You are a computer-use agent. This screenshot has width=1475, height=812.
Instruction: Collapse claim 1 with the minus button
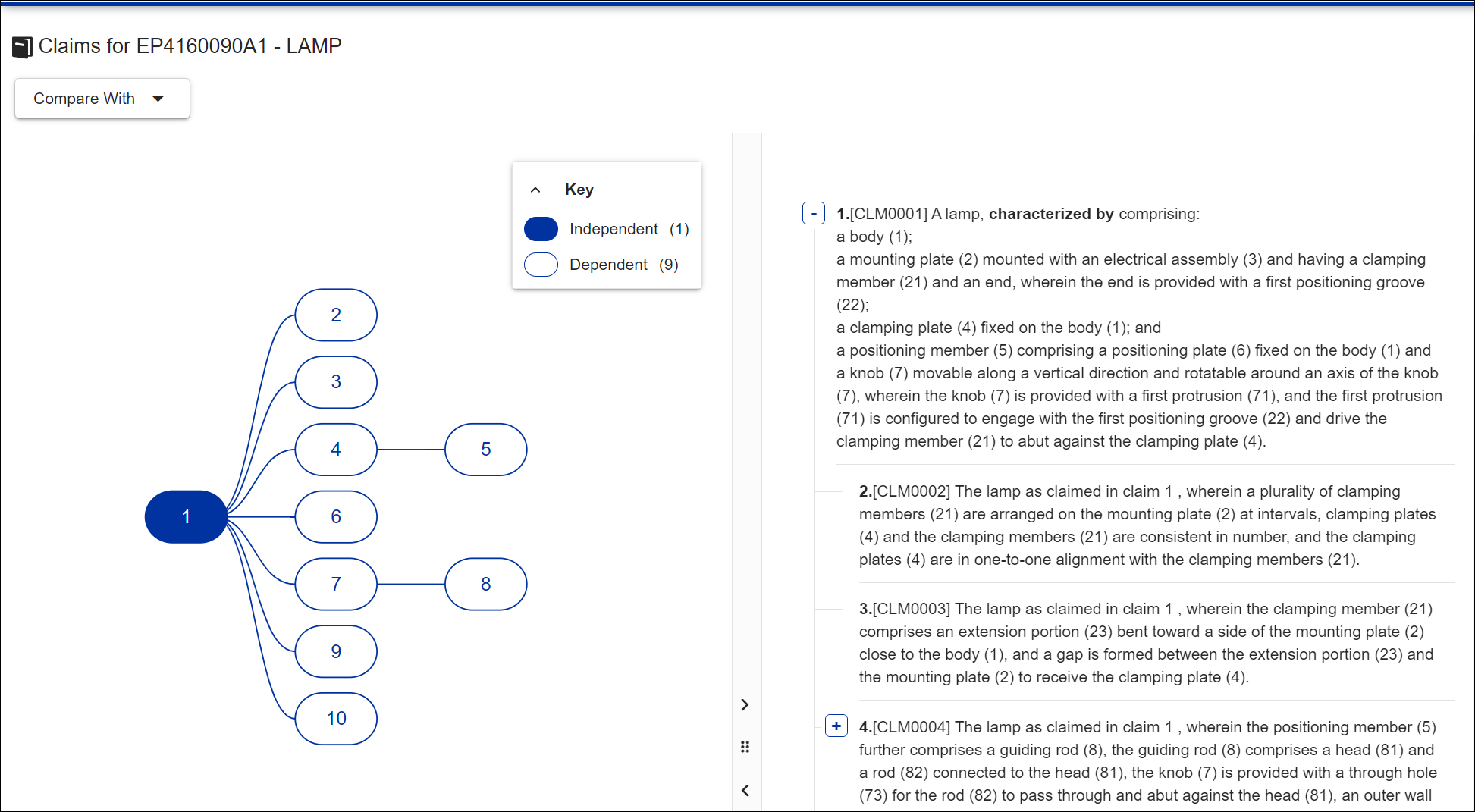(814, 214)
